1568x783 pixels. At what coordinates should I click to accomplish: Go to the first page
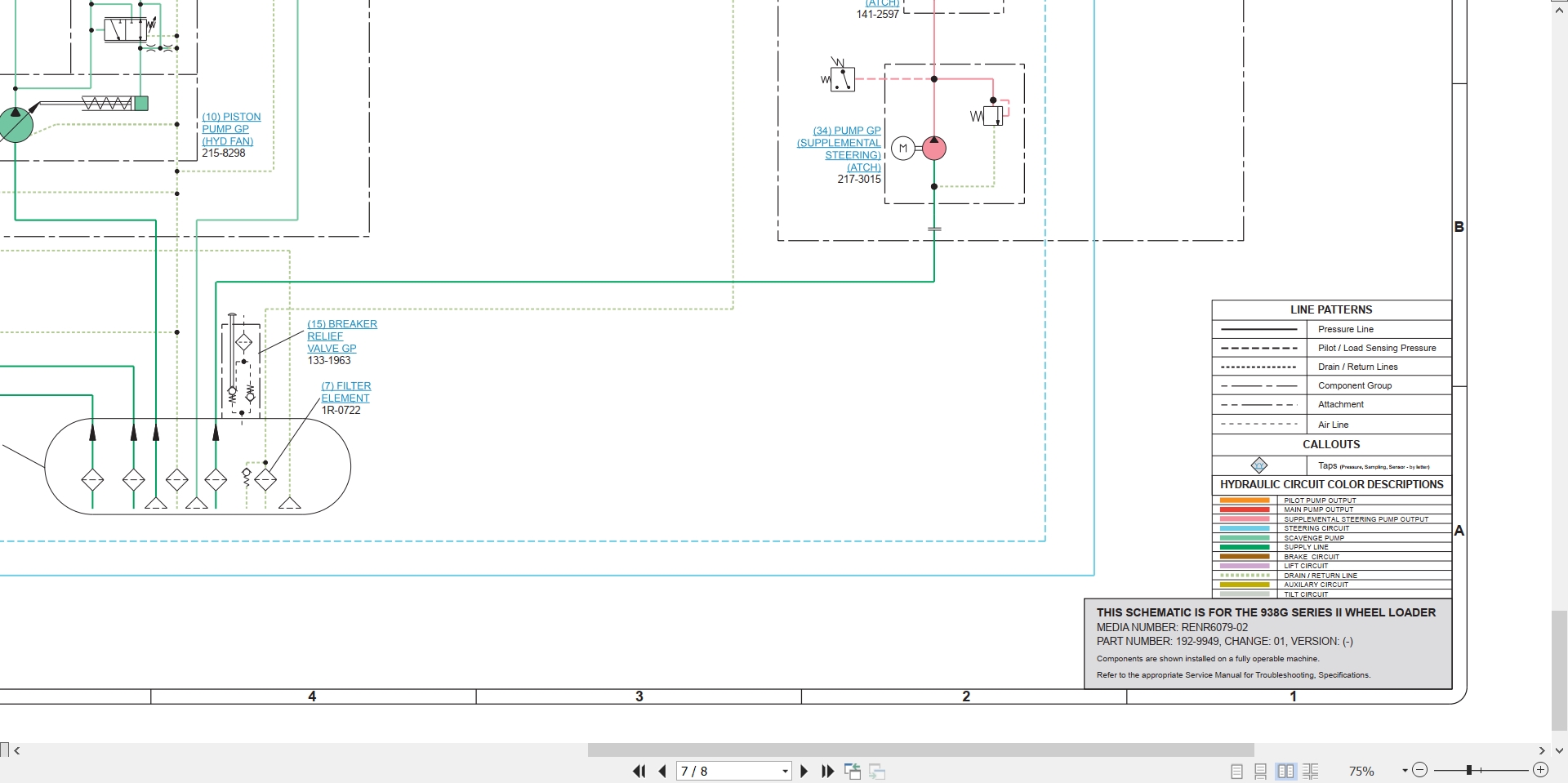639,771
